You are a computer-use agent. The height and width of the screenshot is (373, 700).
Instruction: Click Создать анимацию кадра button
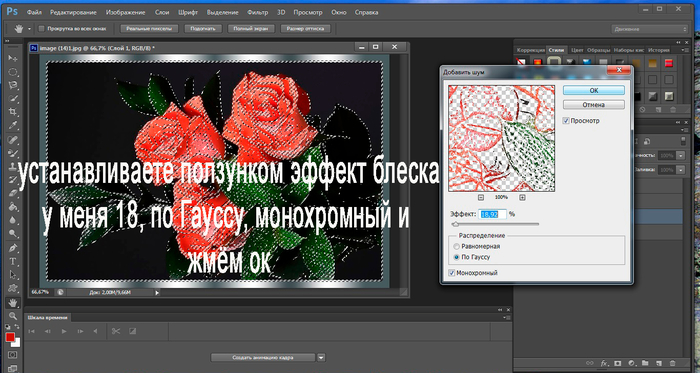(263, 357)
